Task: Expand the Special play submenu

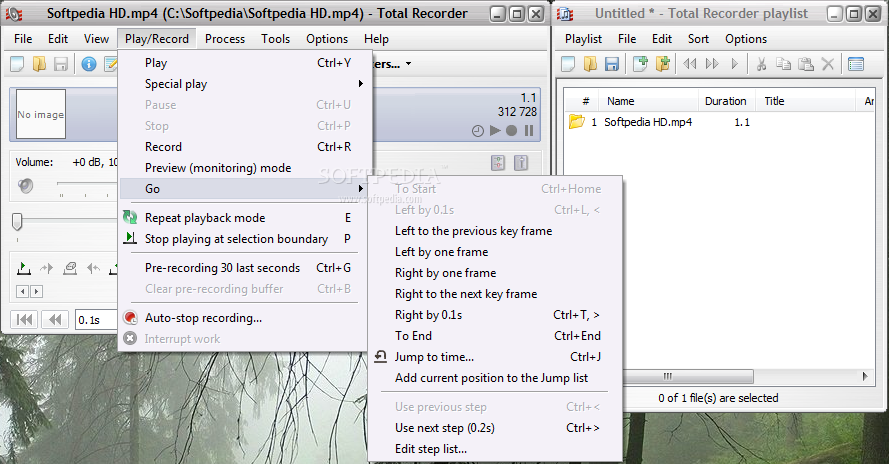Action: pos(245,84)
